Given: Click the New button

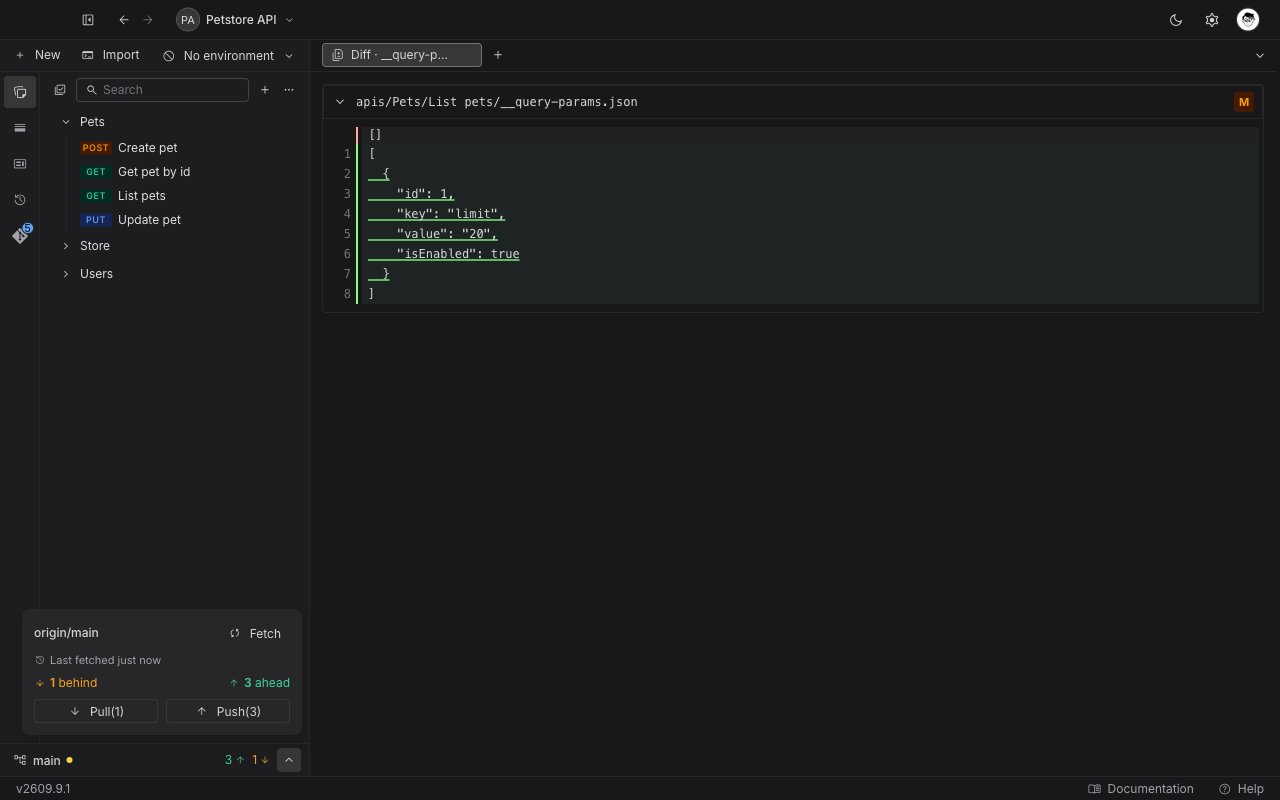Looking at the screenshot, I should point(38,55).
